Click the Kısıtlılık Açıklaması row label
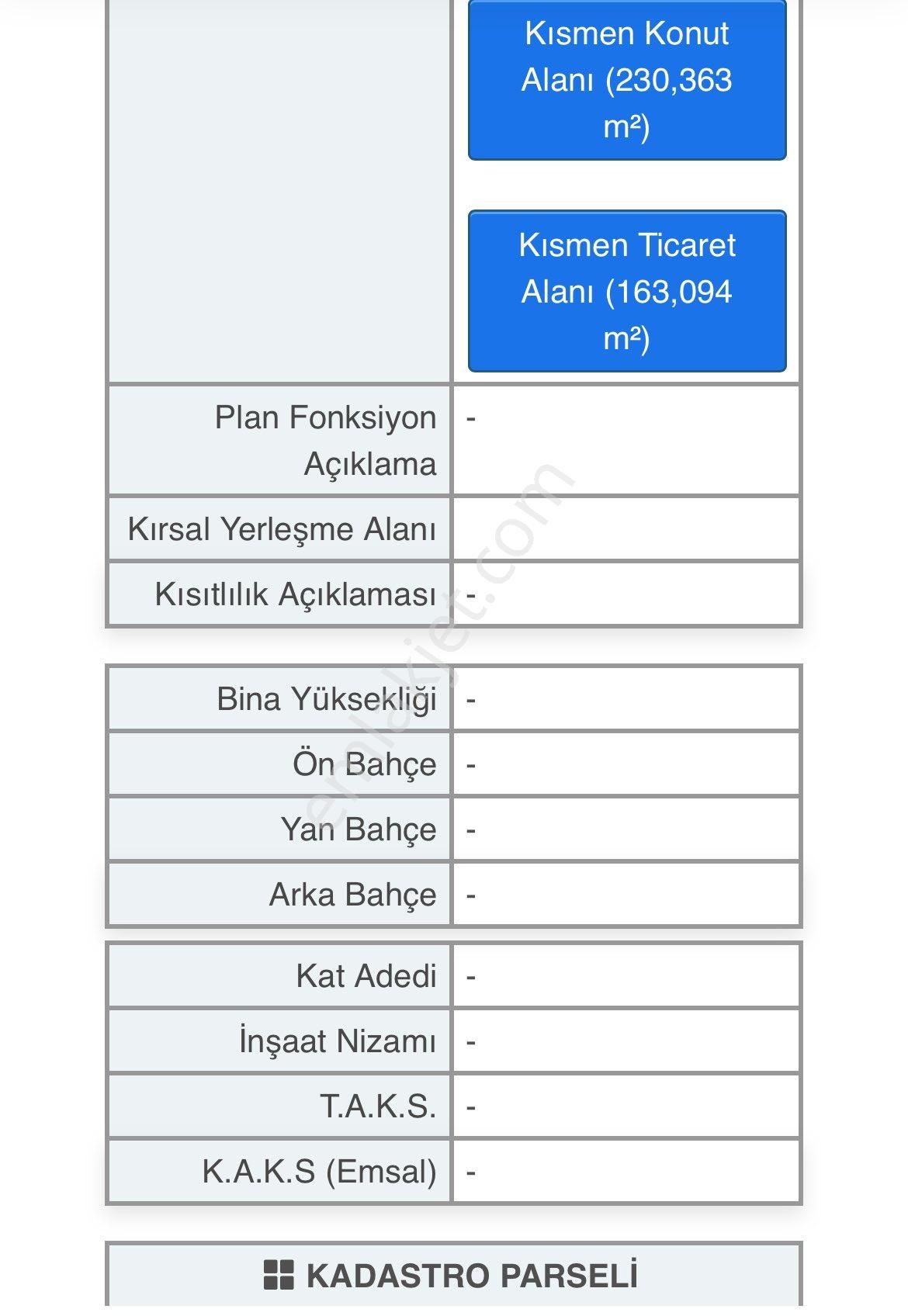 (x=287, y=593)
